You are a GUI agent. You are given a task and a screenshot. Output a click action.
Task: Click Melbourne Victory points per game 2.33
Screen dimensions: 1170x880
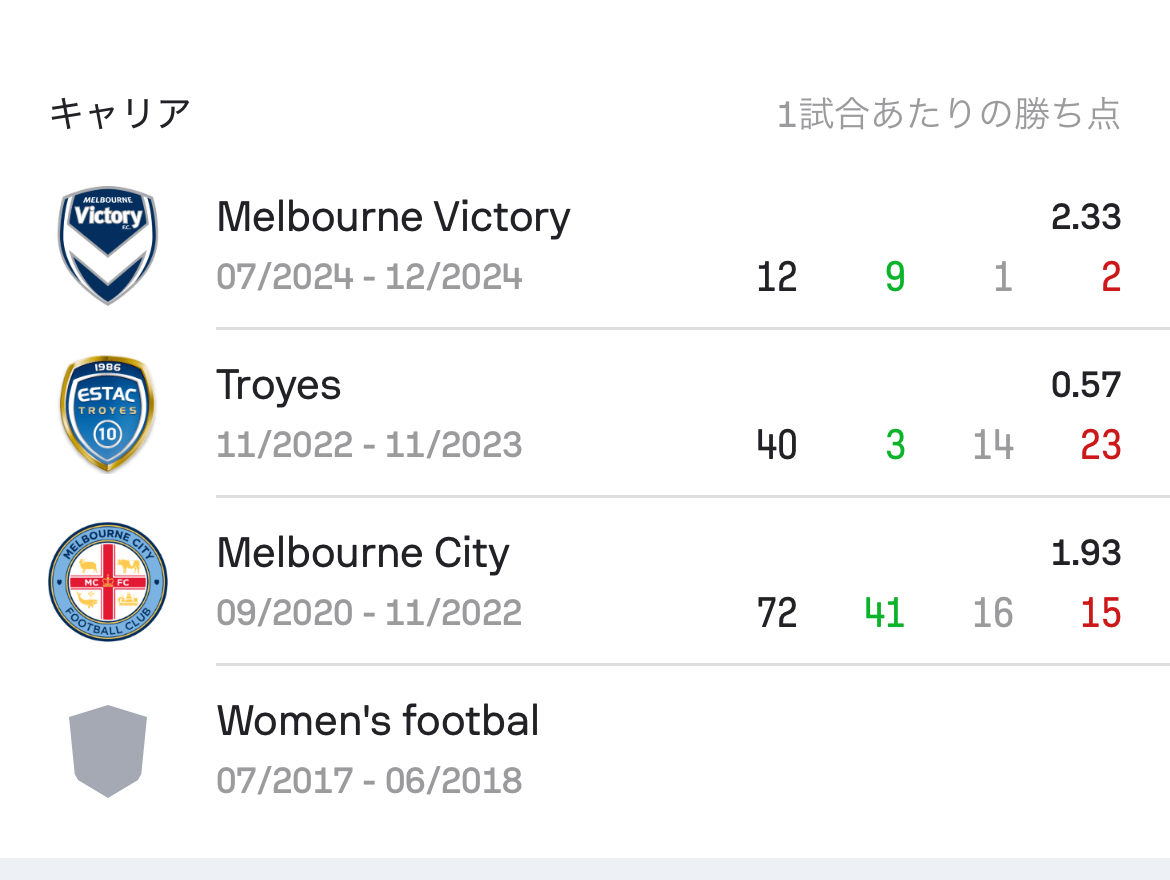1086,217
